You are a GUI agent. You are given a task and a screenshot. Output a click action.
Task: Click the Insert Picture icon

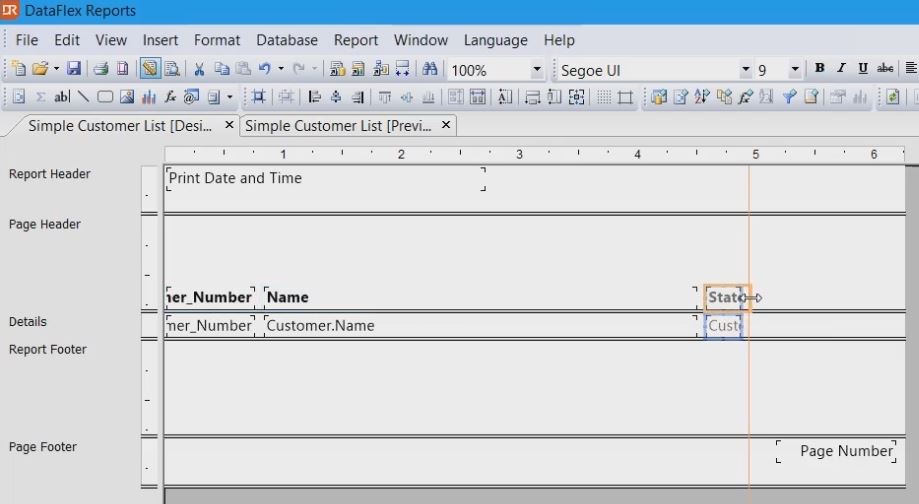point(127,97)
